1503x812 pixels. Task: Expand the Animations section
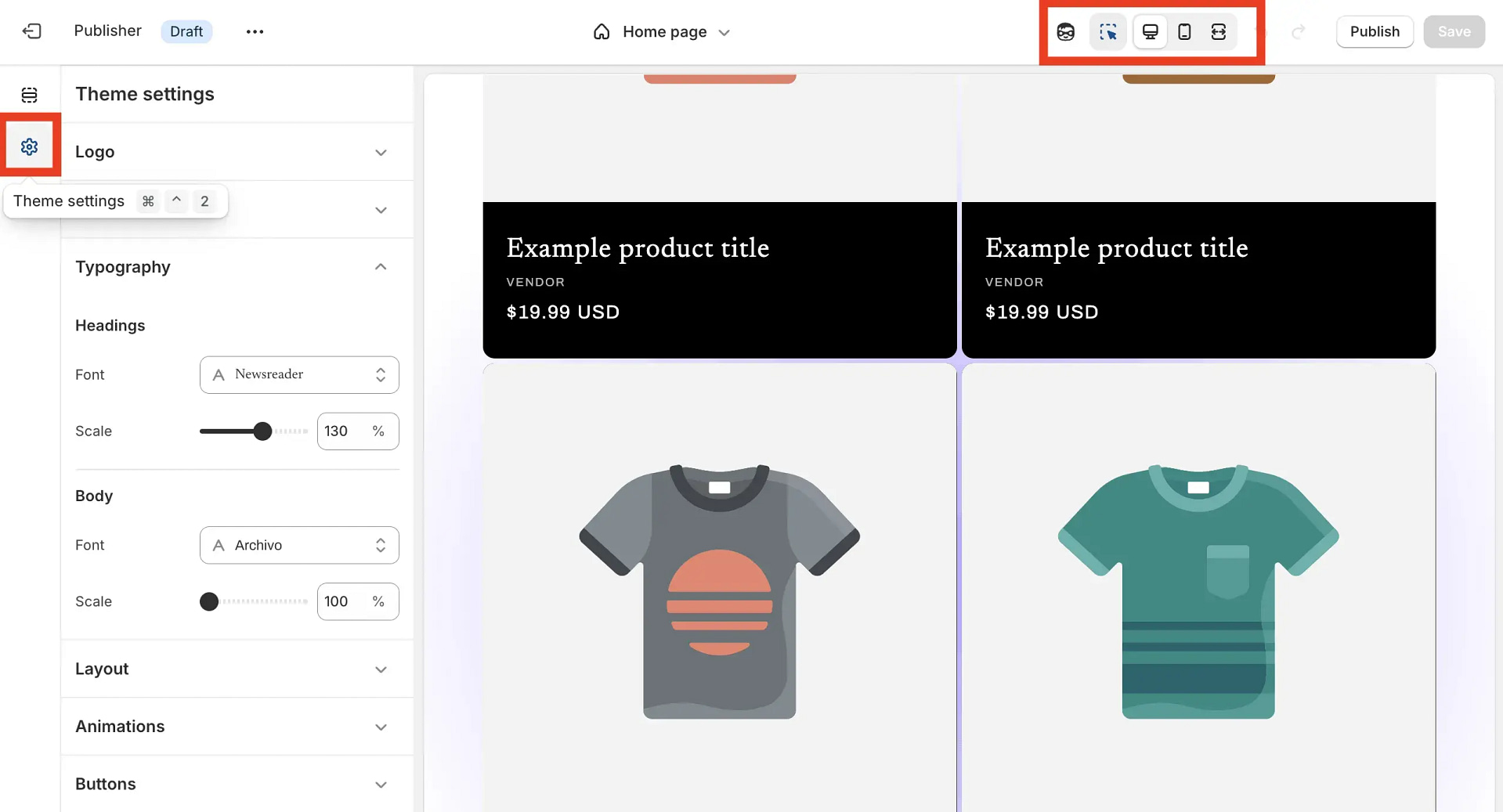pos(237,727)
